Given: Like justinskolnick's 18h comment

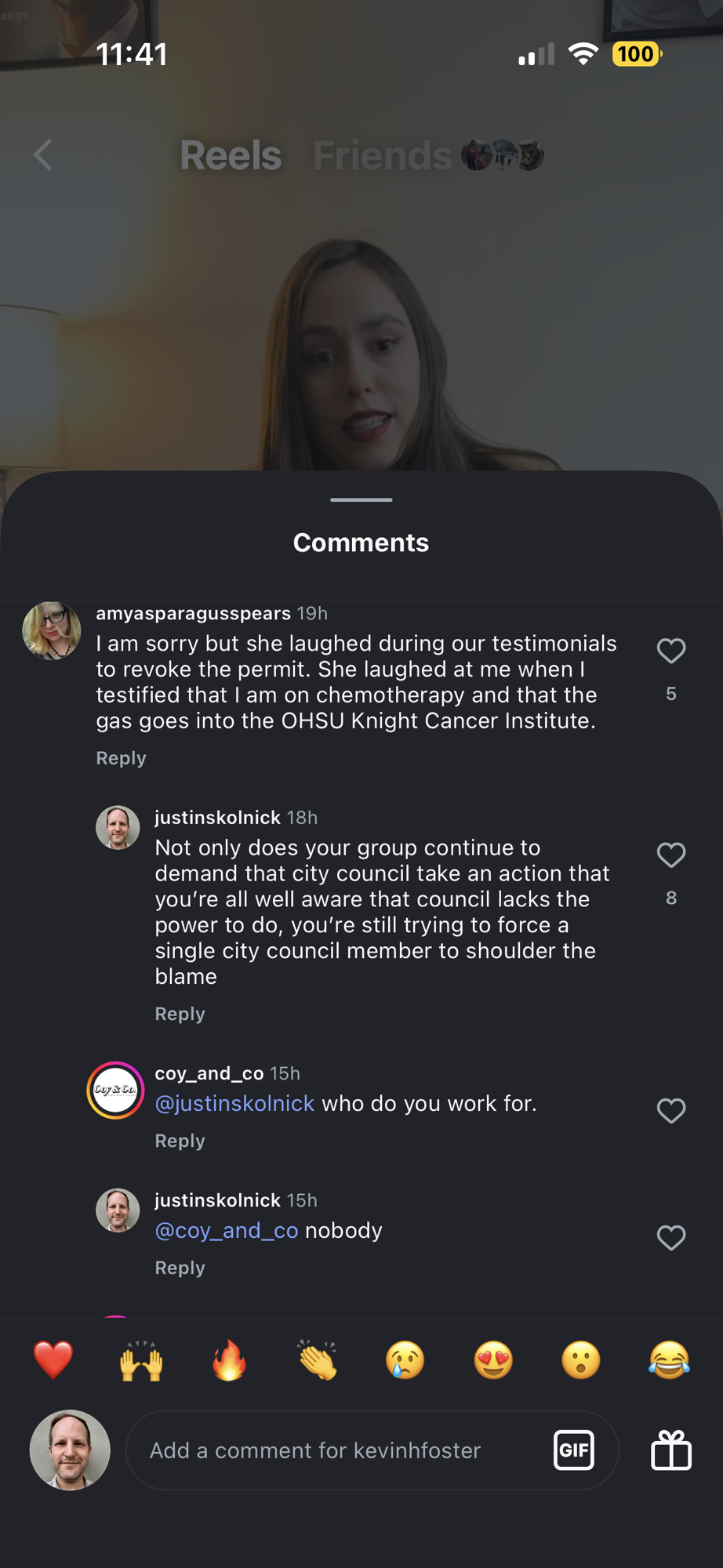Looking at the screenshot, I should coord(671,855).
